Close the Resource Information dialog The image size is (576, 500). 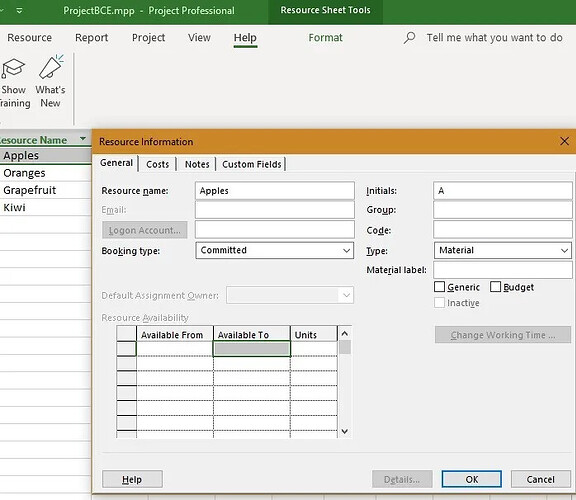point(564,141)
